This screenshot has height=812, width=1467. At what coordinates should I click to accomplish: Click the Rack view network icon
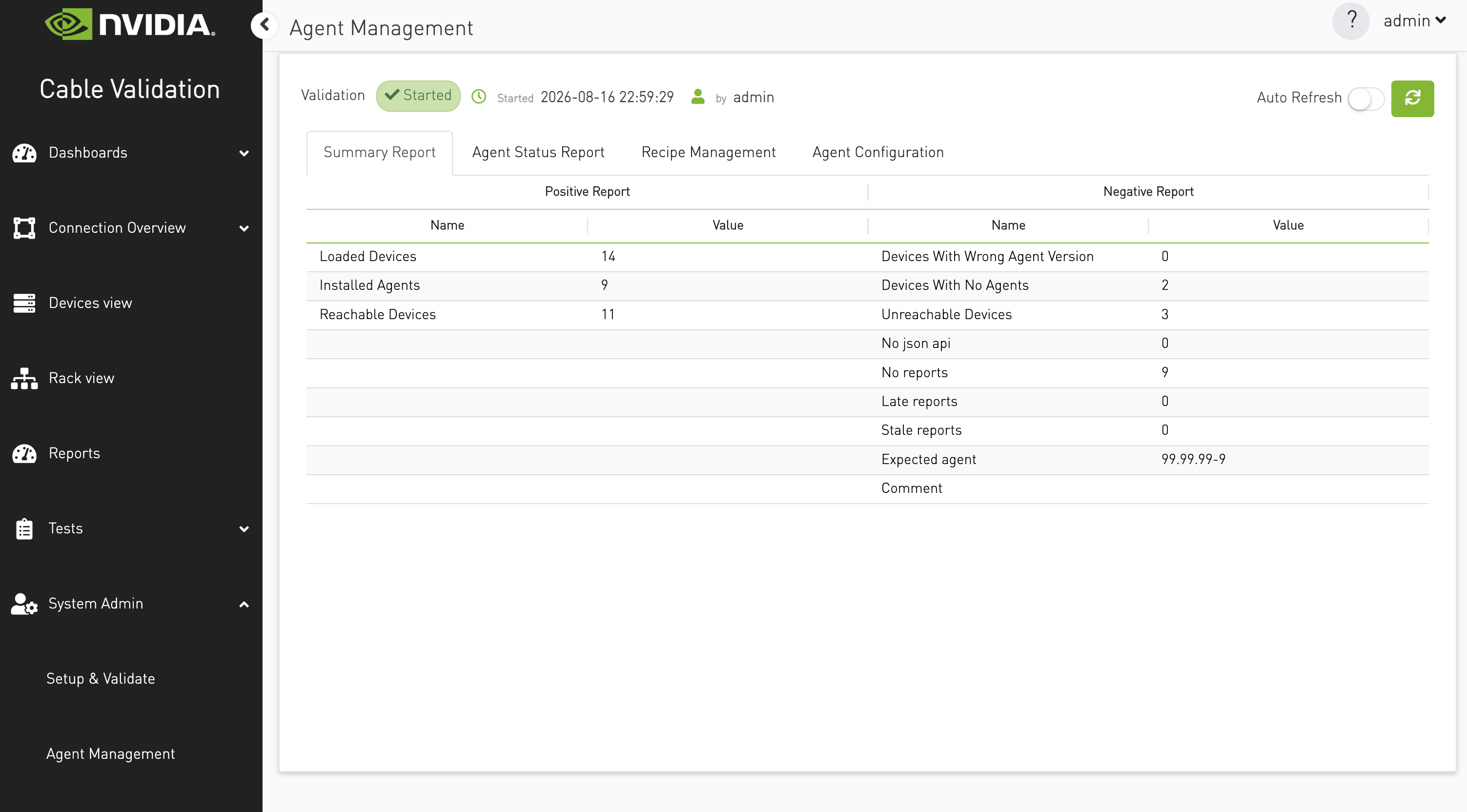point(24,378)
